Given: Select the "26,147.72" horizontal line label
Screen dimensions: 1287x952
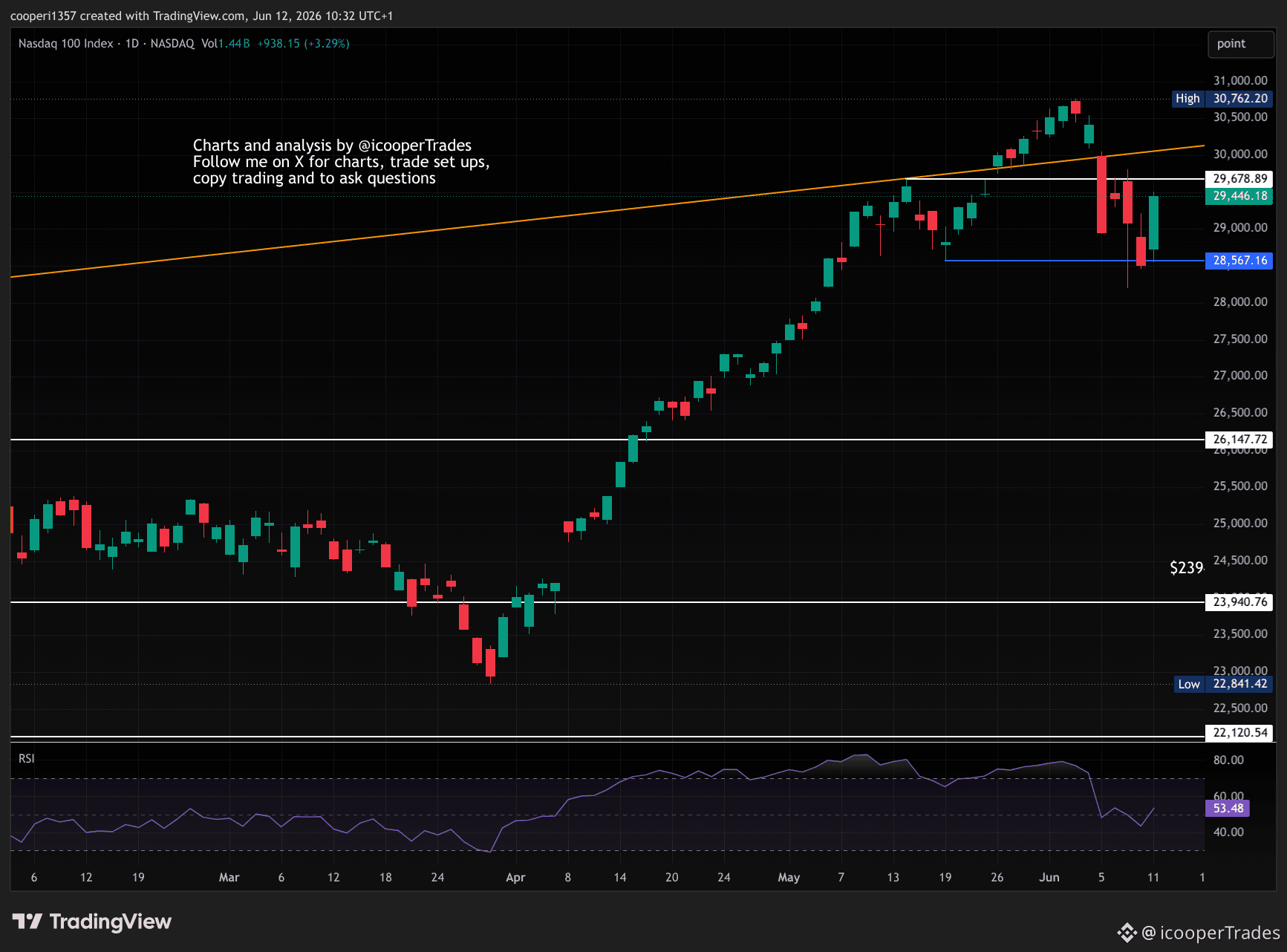Looking at the screenshot, I should pos(1239,440).
